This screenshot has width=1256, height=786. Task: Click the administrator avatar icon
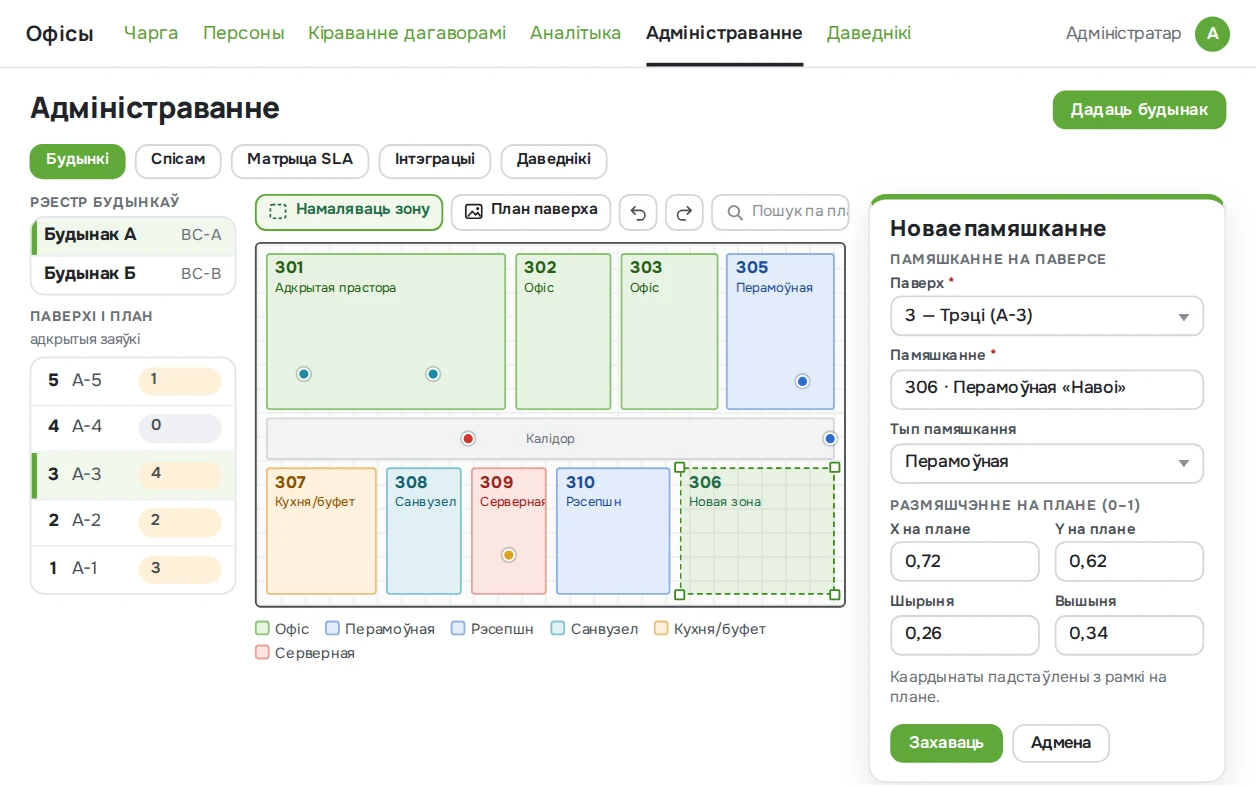(1212, 34)
